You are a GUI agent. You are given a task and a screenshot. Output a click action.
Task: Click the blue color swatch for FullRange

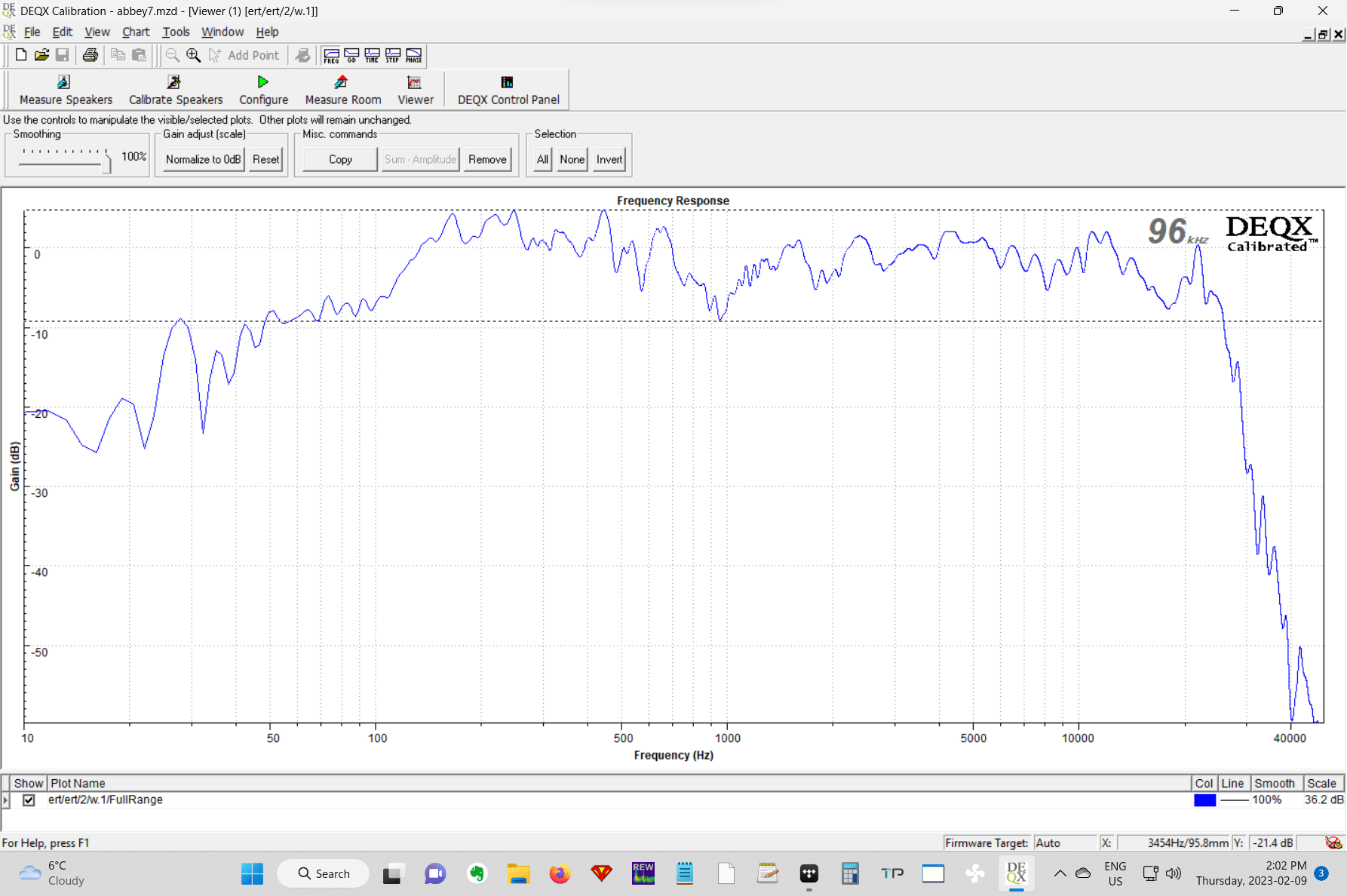tap(1204, 800)
